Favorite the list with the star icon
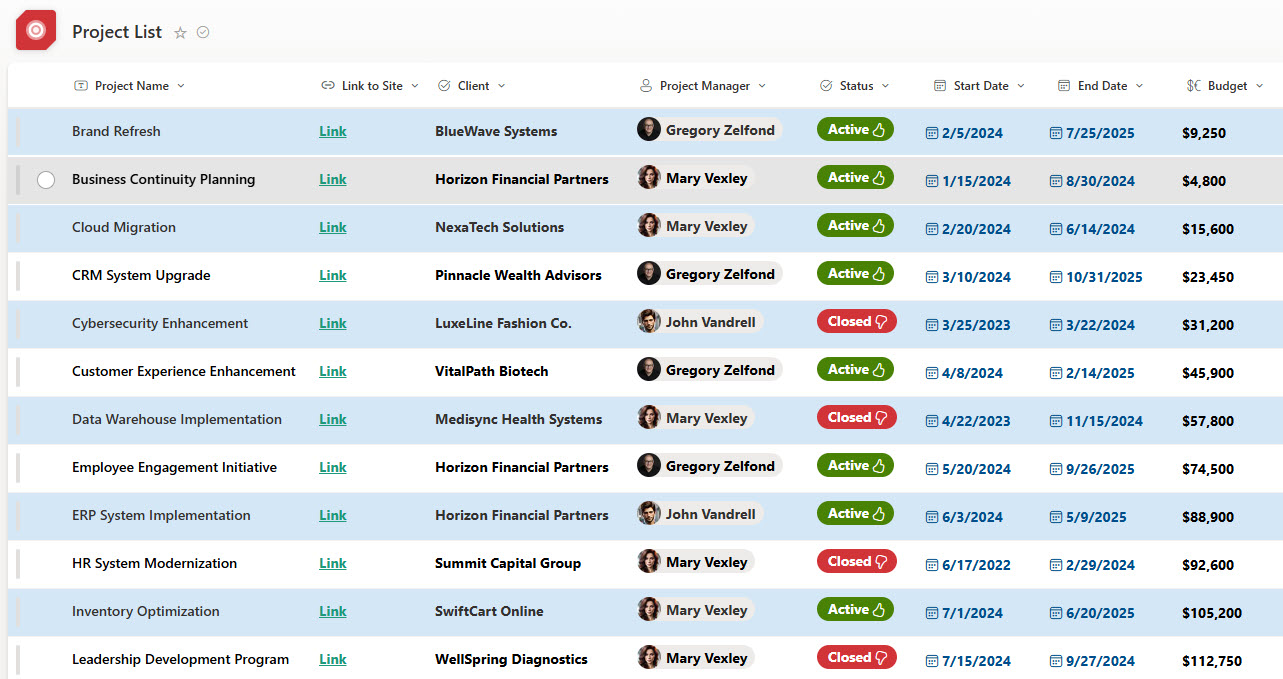This screenshot has width=1283, height=679. [x=180, y=32]
